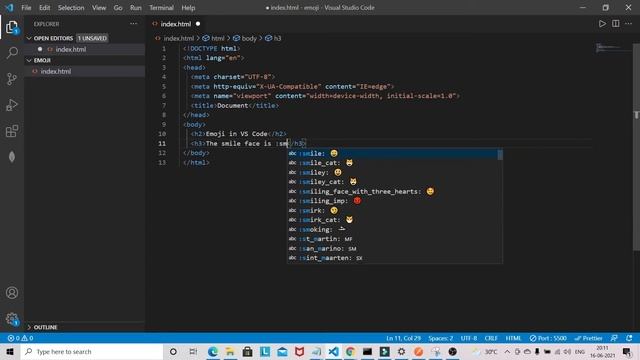The width and height of the screenshot is (640, 360).
Task: Click html breadcrumb item
Action: click(x=218, y=38)
